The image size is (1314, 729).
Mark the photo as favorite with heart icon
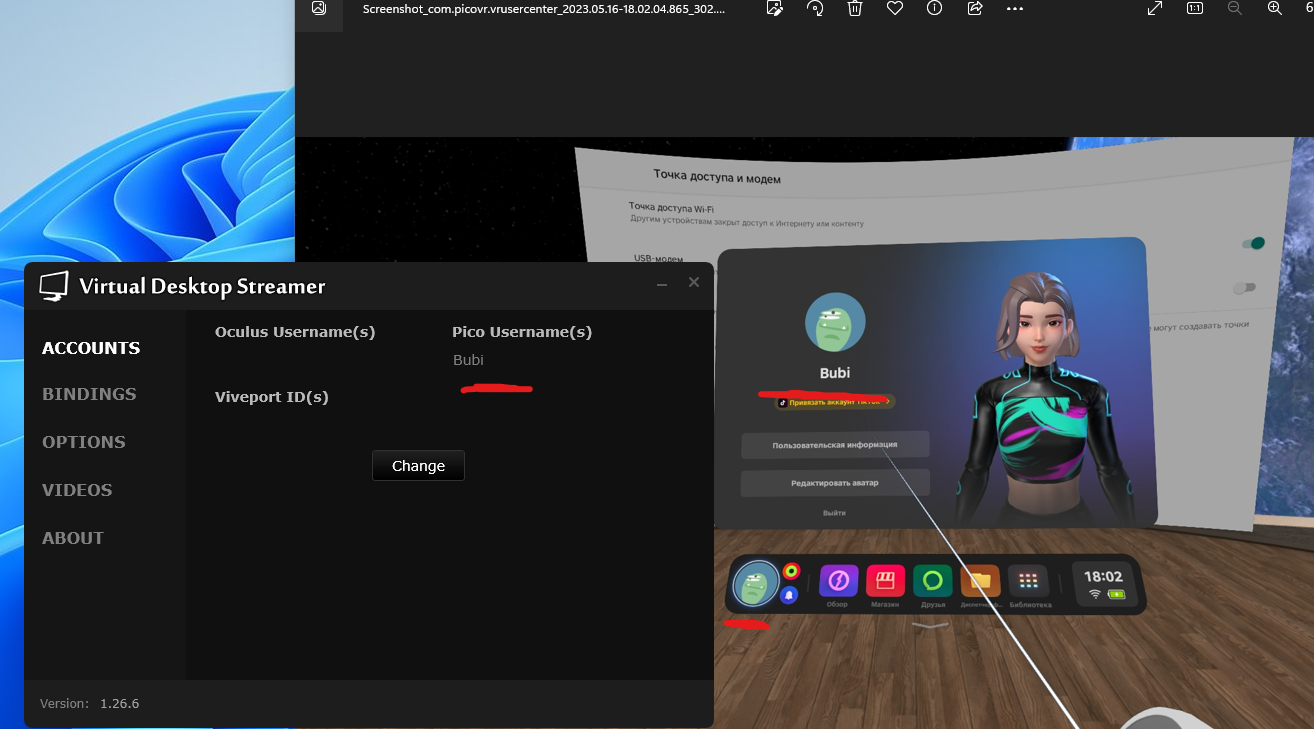[x=895, y=8]
